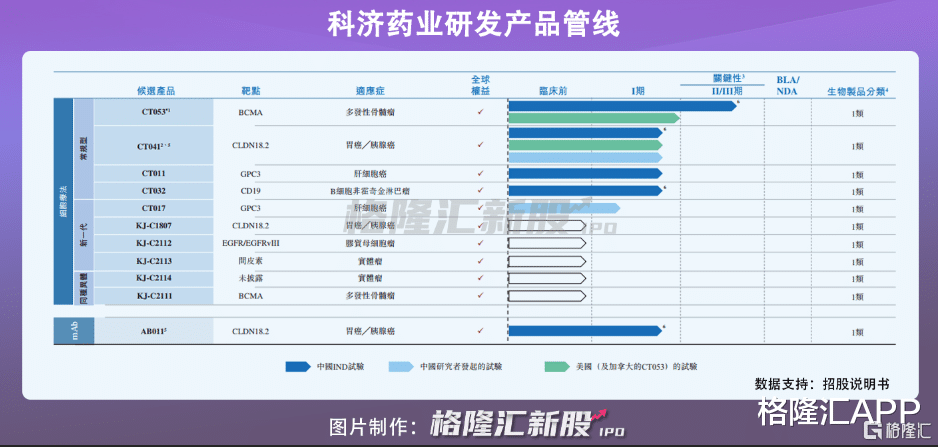Click the light blue progress bar for CT041
The image size is (938, 447).
click(586, 157)
